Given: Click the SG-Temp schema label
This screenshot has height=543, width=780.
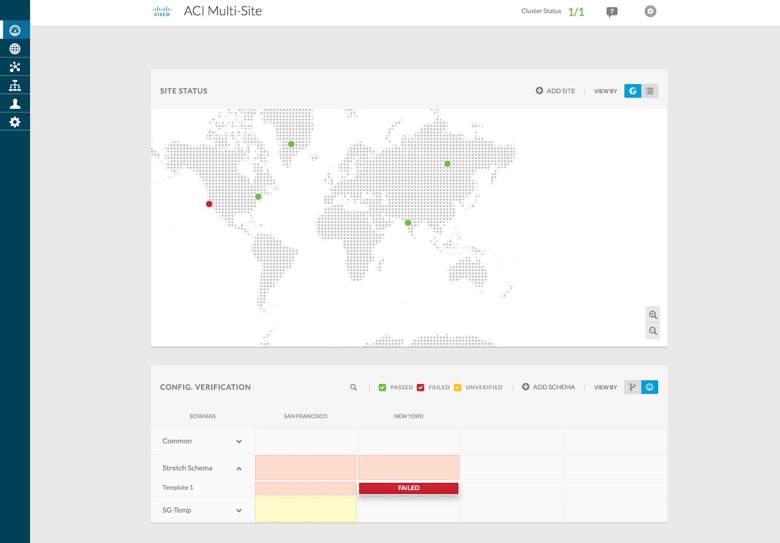Looking at the screenshot, I should coord(177,510).
